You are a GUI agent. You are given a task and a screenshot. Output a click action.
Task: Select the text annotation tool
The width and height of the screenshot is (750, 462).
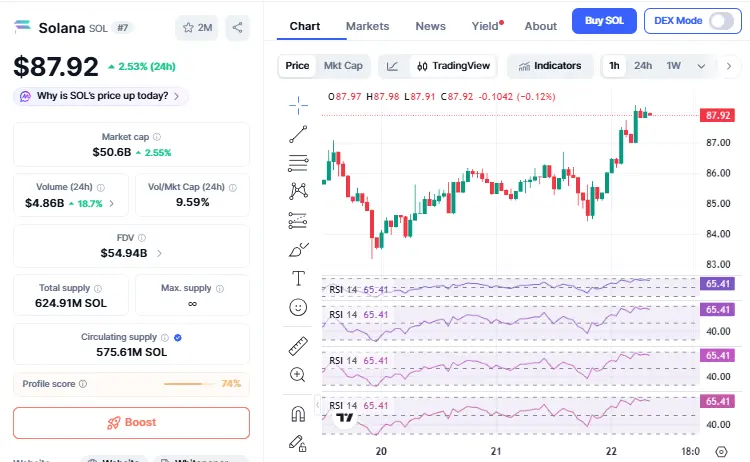click(298, 278)
